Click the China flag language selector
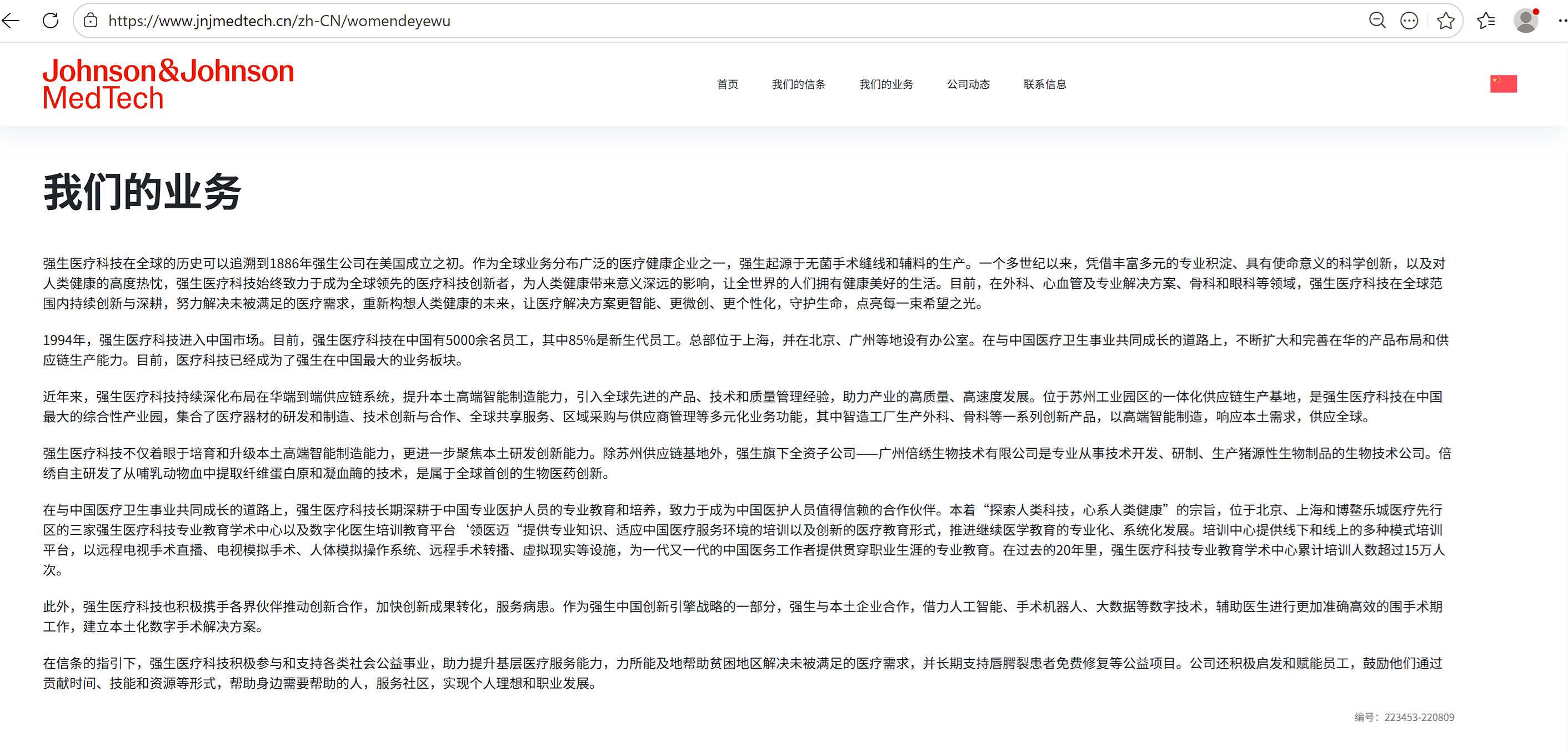 pos(1503,84)
